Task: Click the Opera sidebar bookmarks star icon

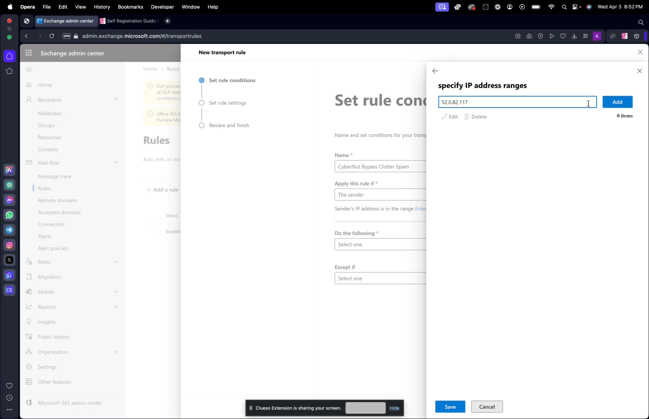Action: click(x=10, y=71)
